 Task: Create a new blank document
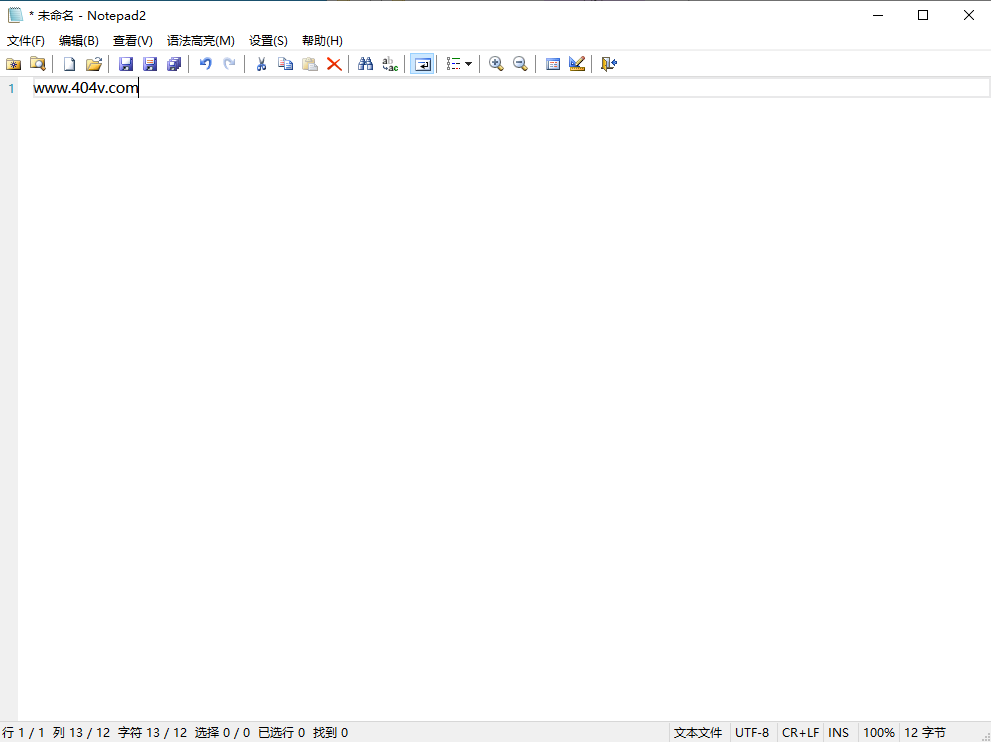(x=69, y=63)
